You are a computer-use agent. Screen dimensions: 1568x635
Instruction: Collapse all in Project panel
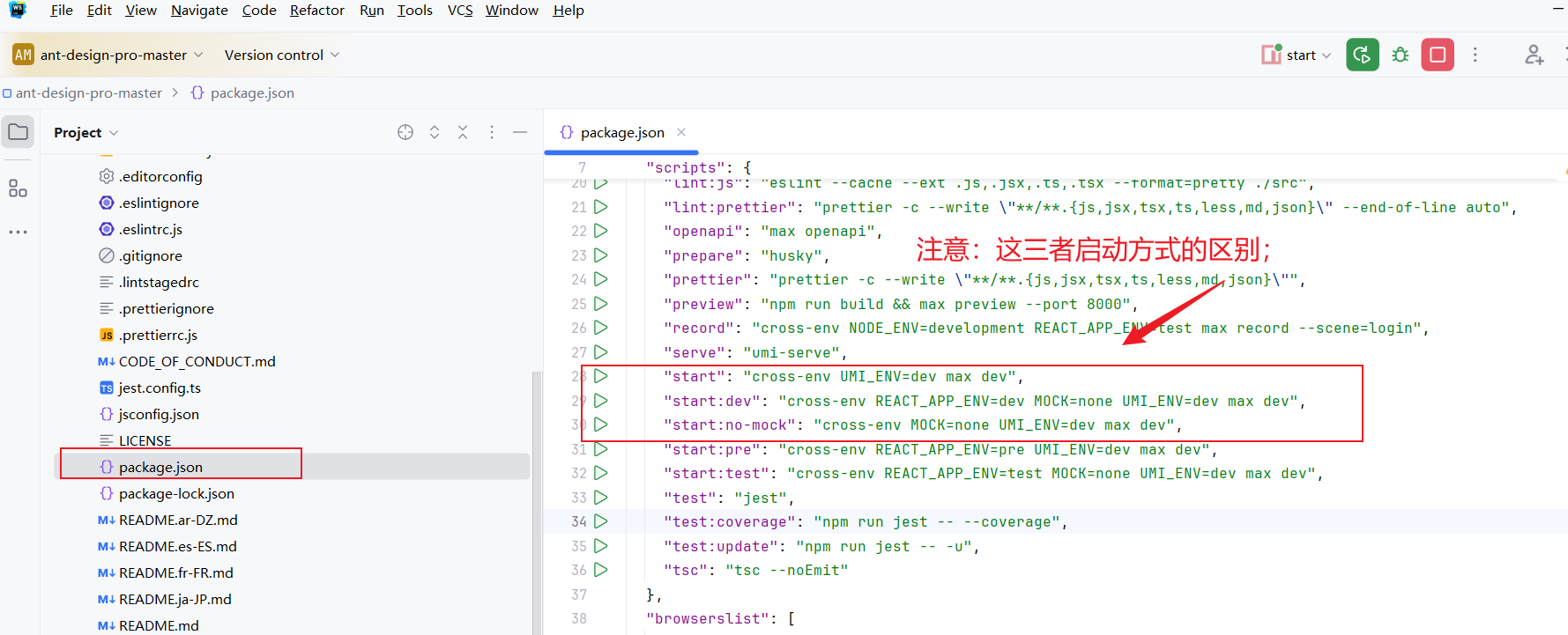(x=463, y=132)
